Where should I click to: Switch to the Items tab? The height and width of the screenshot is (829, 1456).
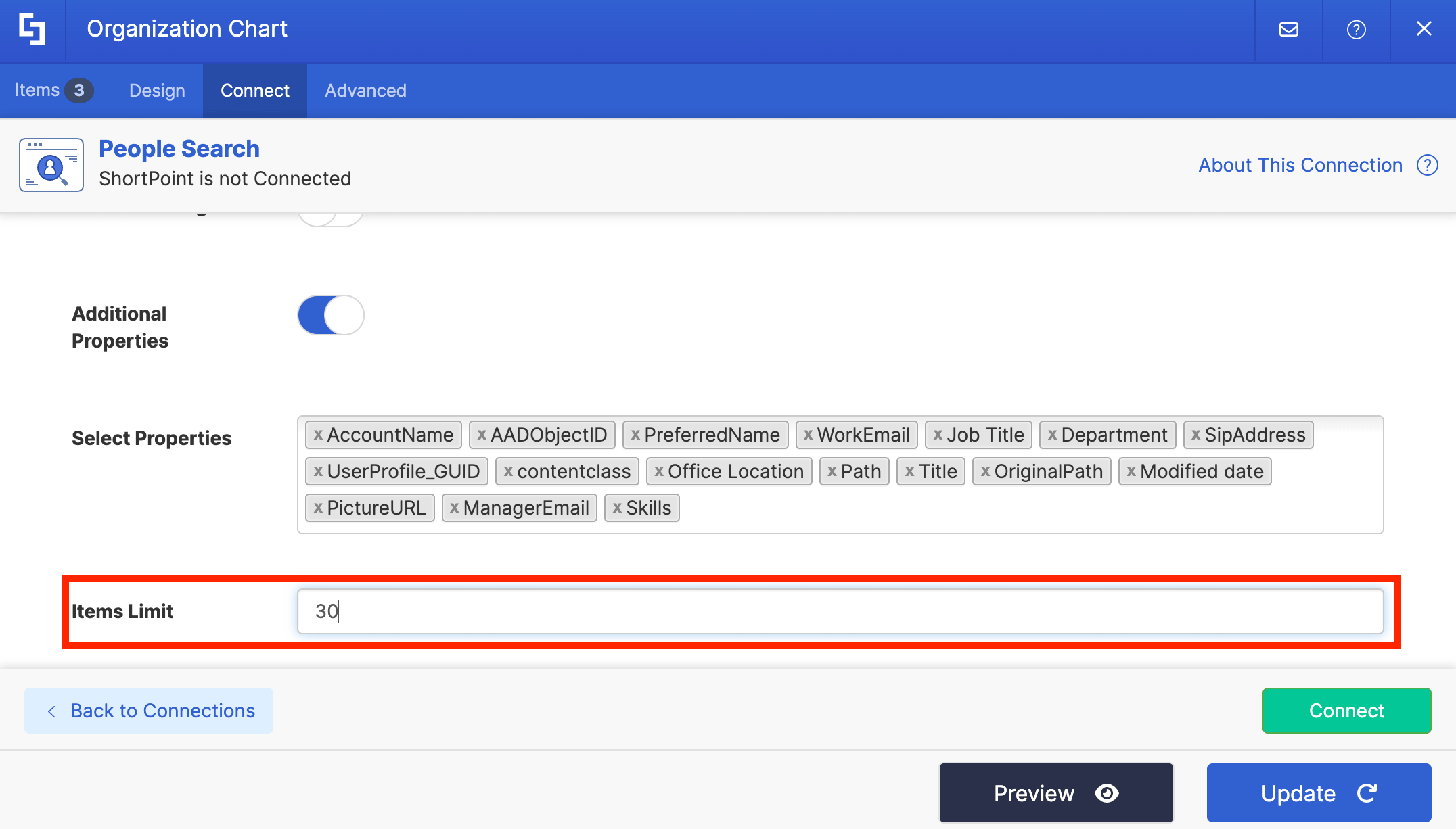coord(54,91)
